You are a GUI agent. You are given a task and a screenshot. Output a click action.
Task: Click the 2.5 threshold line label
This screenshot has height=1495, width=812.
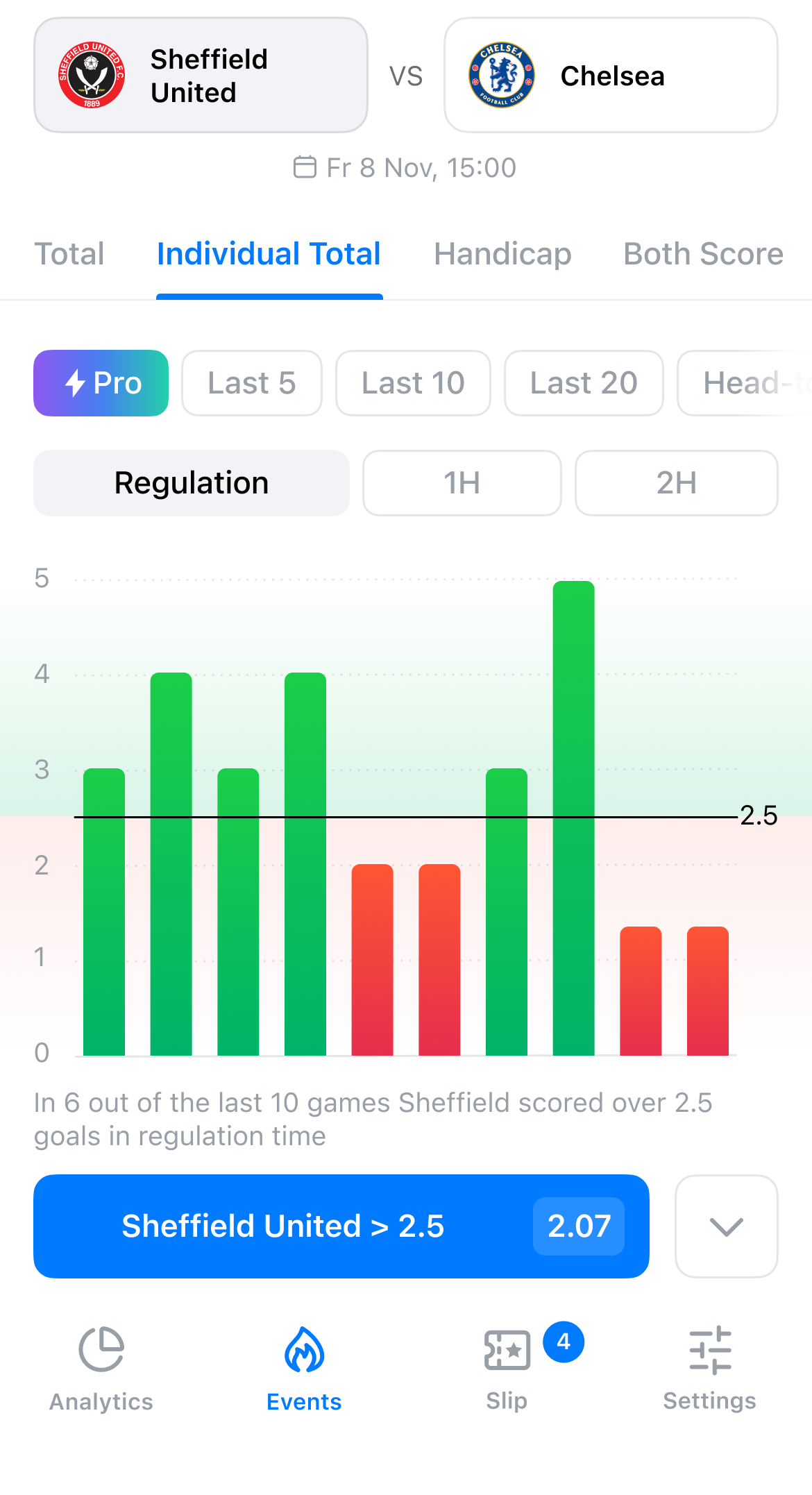tap(759, 816)
